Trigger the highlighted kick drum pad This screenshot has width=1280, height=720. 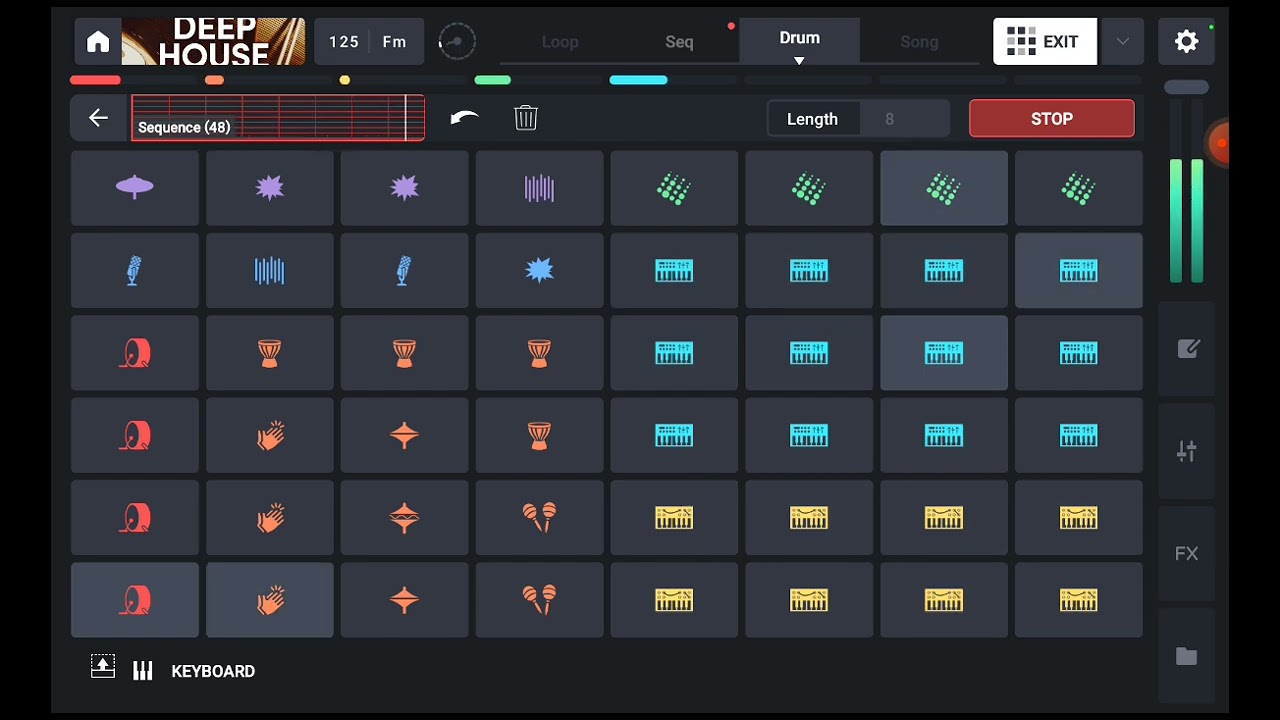[135, 600]
